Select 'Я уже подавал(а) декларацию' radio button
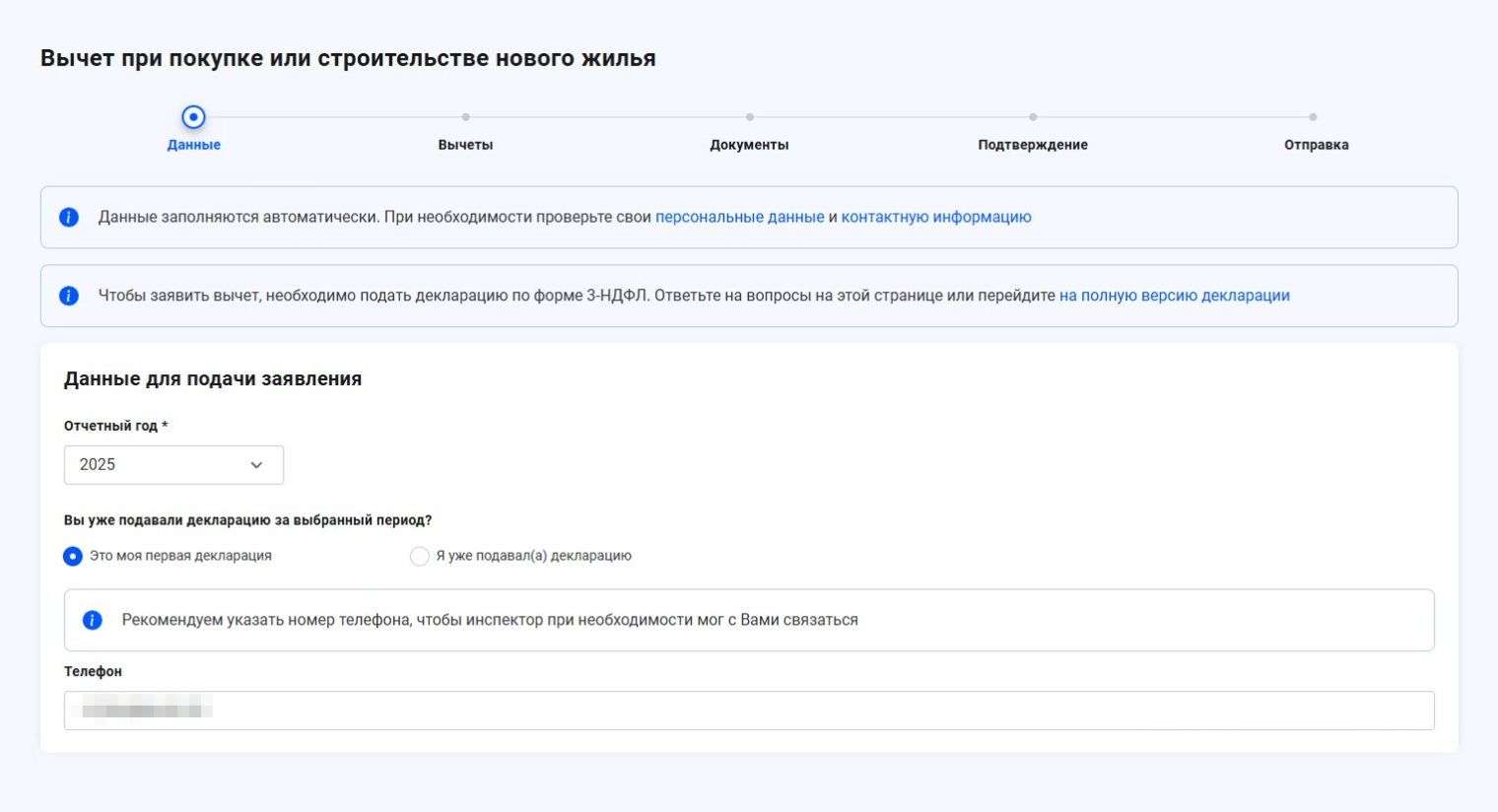This screenshot has height=812, width=1498. pos(420,556)
